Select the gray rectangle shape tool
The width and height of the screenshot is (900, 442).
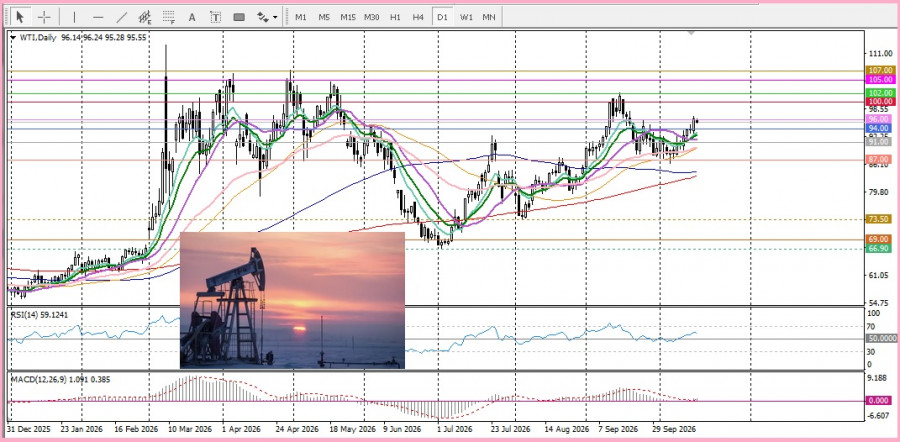click(x=239, y=17)
